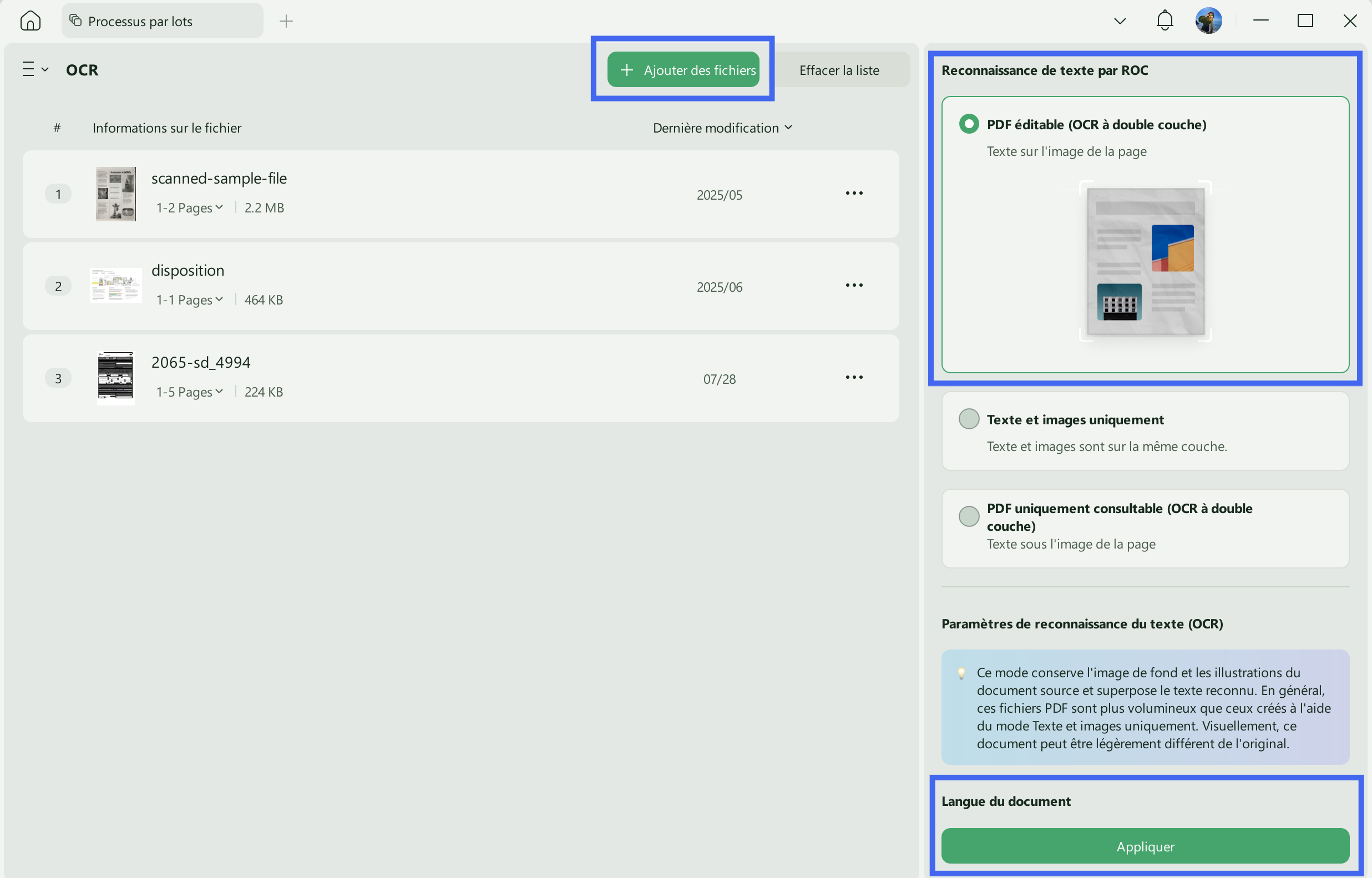Open a new tab with plus icon
Screen dimensions: 1372x878
(286, 21)
